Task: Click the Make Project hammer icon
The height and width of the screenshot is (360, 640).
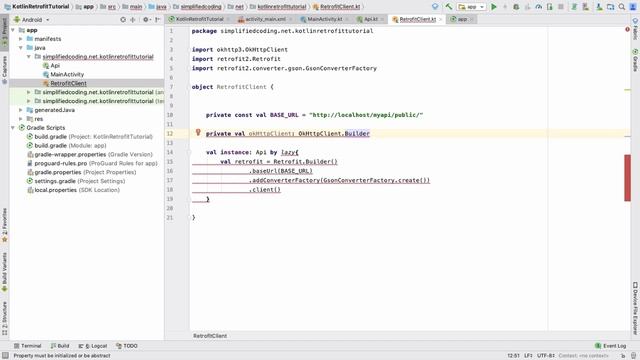Action: click(449, 7)
